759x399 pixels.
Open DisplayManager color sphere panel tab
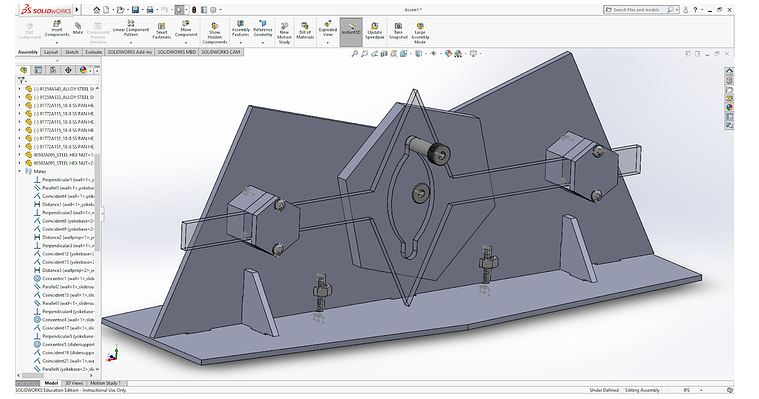tap(83, 70)
